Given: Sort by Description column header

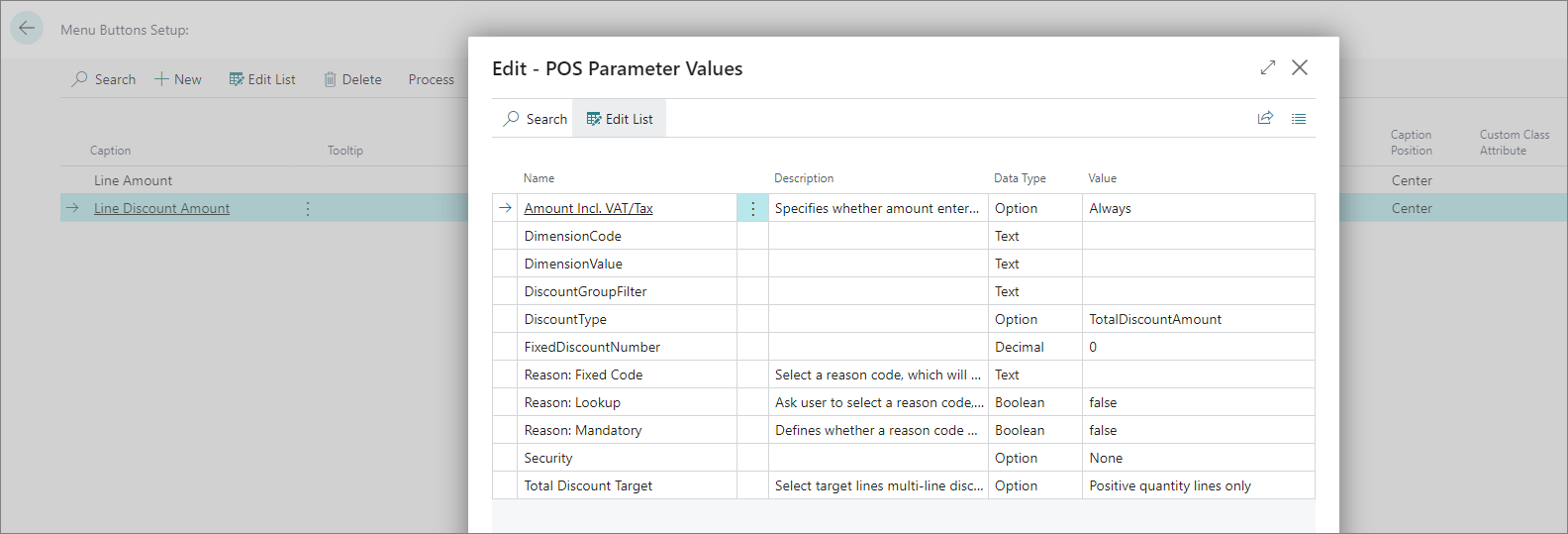Looking at the screenshot, I should point(804,178).
